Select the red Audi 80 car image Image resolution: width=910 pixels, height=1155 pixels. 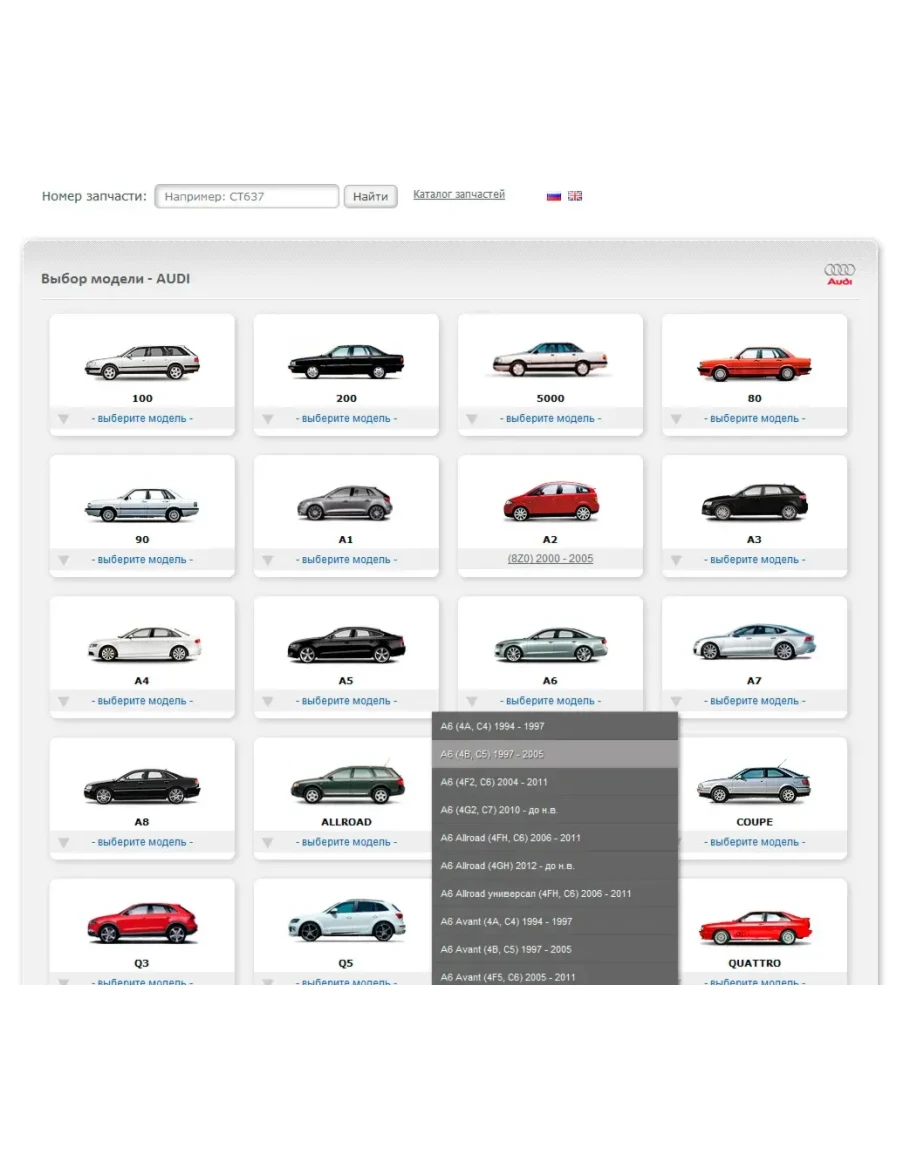coord(754,364)
